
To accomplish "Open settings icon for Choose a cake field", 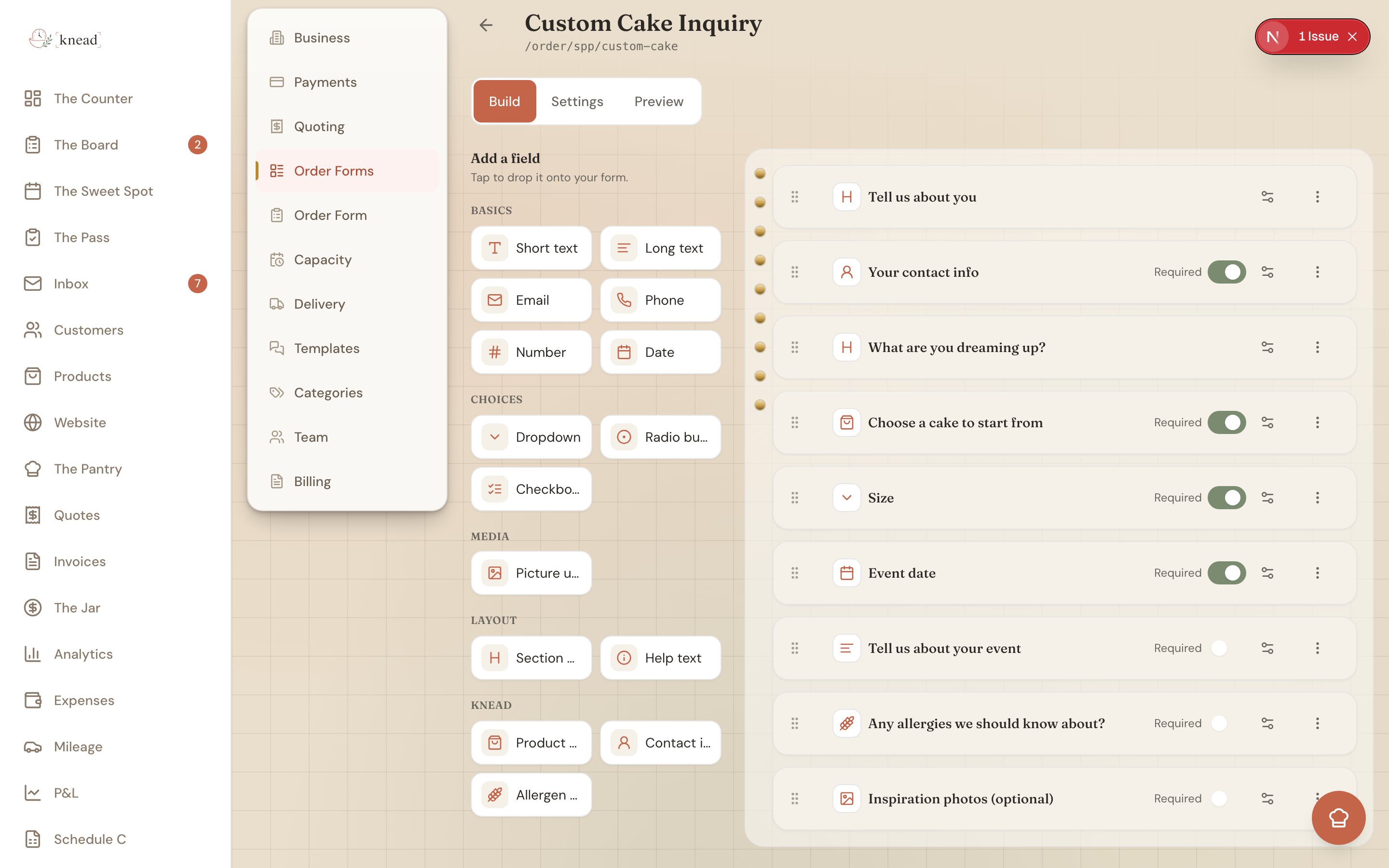I will click(1267, 422).
